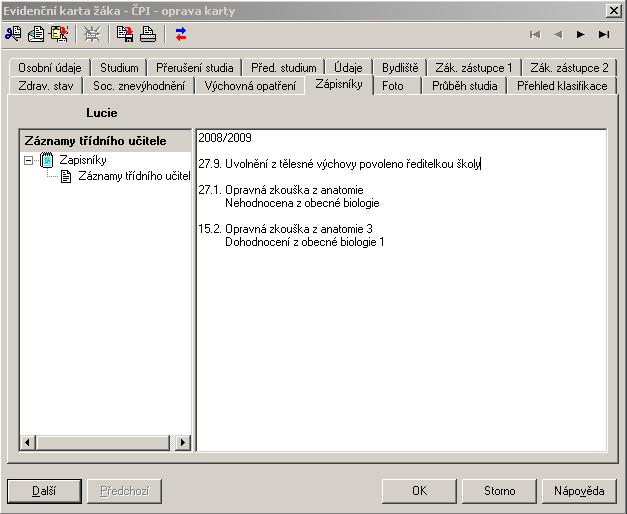This screenshot has height=514, width=627.
Task: Click the document icon of Záznamy třídního učitele
Action: coord(66,176)
